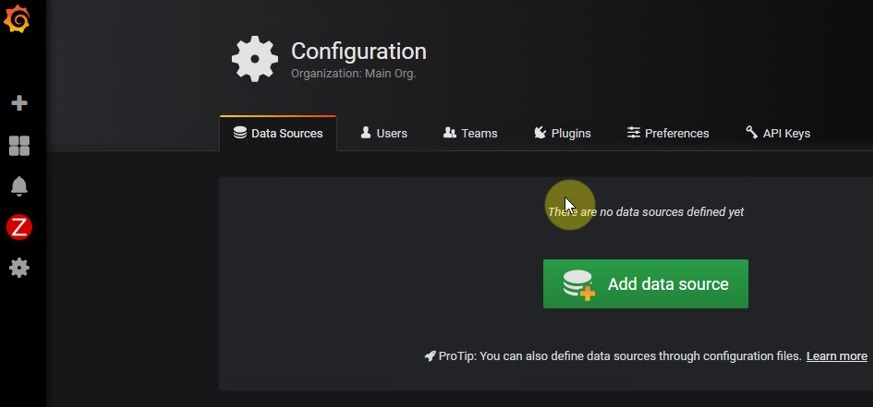Click the 'Organization: Main Org.' subtitle
This screenshot has height=407, width=873.
(353, 73)
